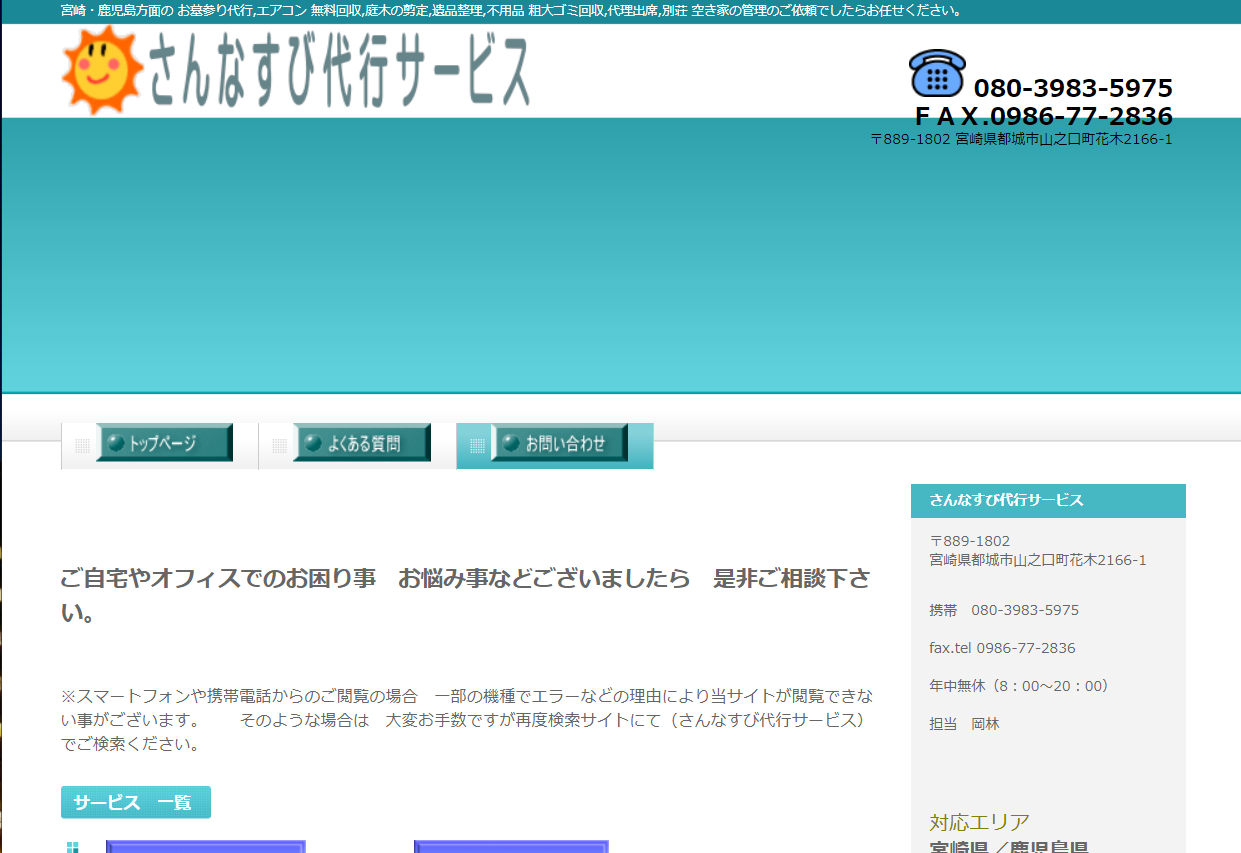Click the blue telephone icon in header
Screen dimensions: 1241x853
[936, 73]
